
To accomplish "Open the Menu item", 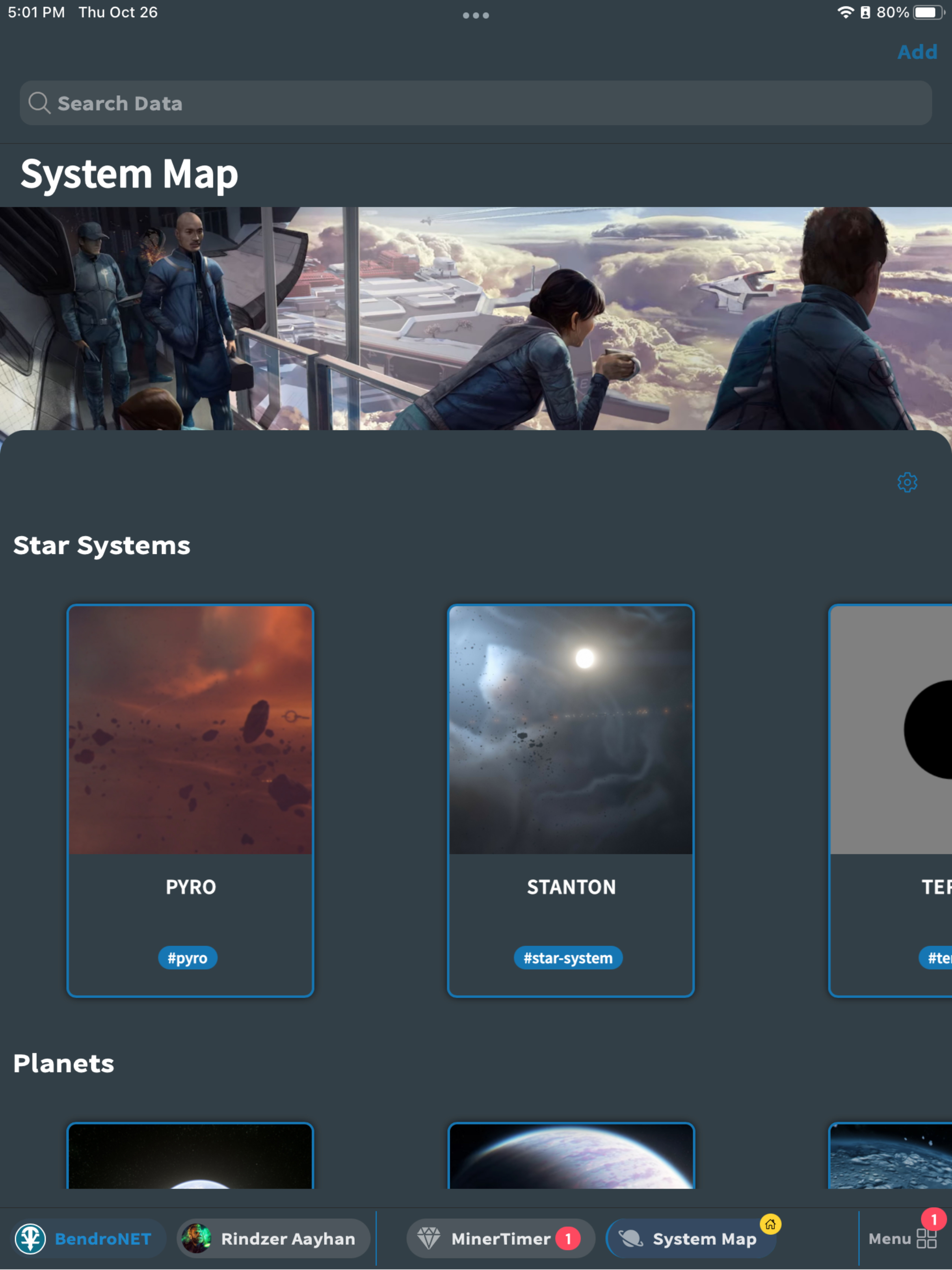I will click(x=902, y=1238).
